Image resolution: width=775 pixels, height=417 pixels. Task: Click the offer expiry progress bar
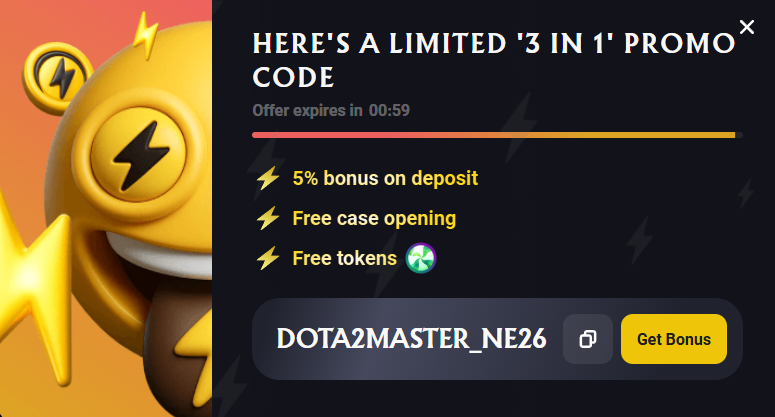tap(497, 135)
